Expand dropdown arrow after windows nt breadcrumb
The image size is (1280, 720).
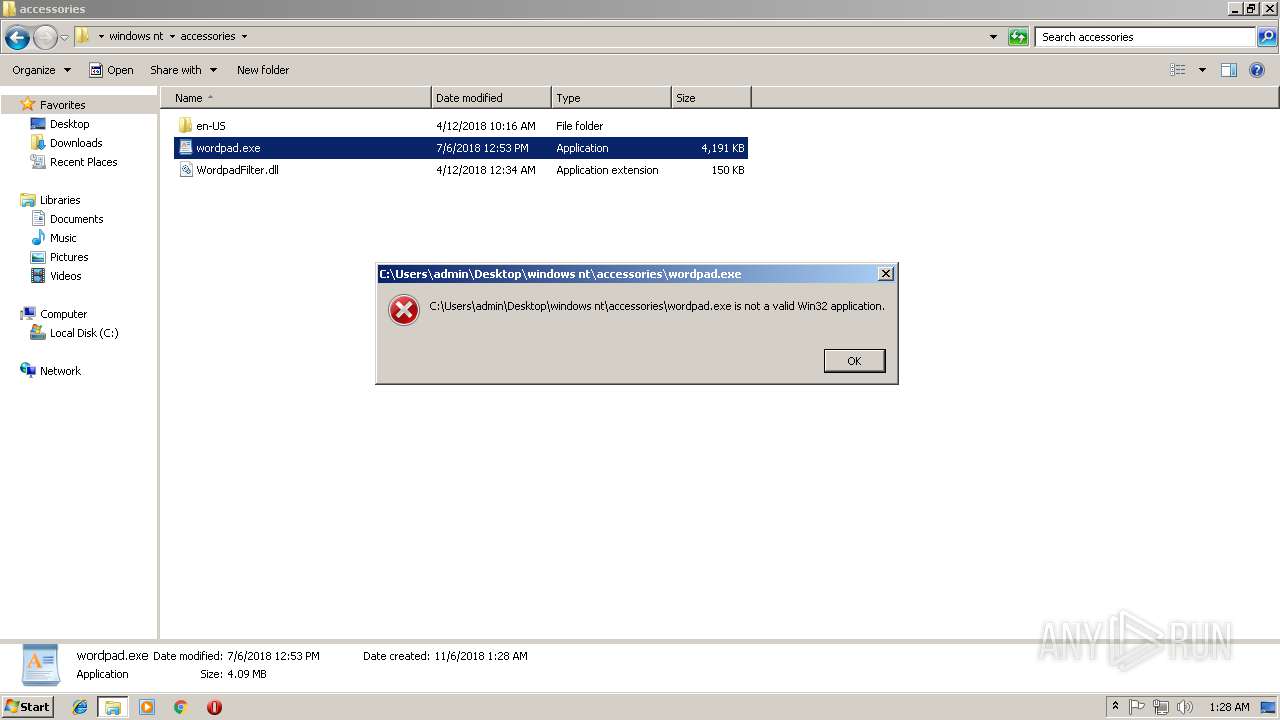tap(172, 36)
